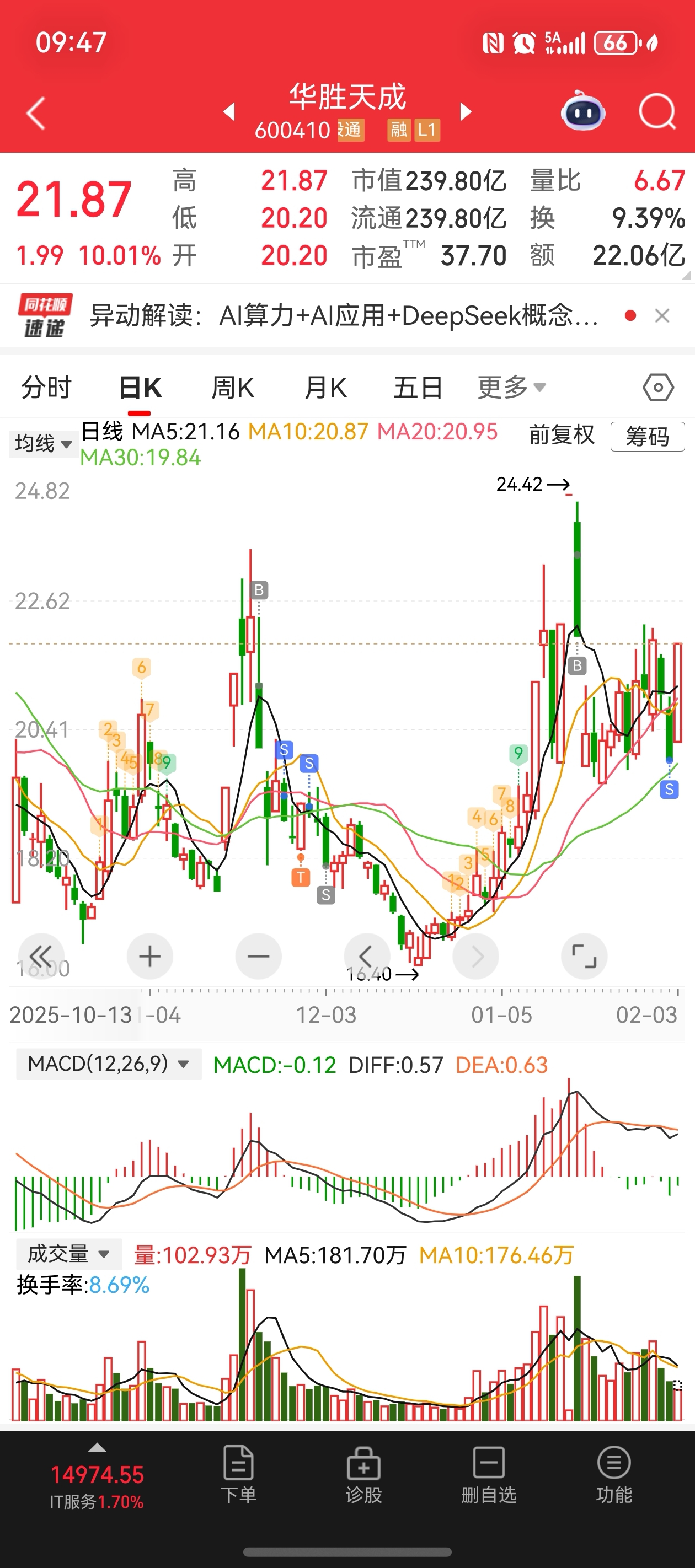This screenshot has width=695, height=1568.
Task: Open the 诊股 stock diagnosis
Action: pos(363,1476)
